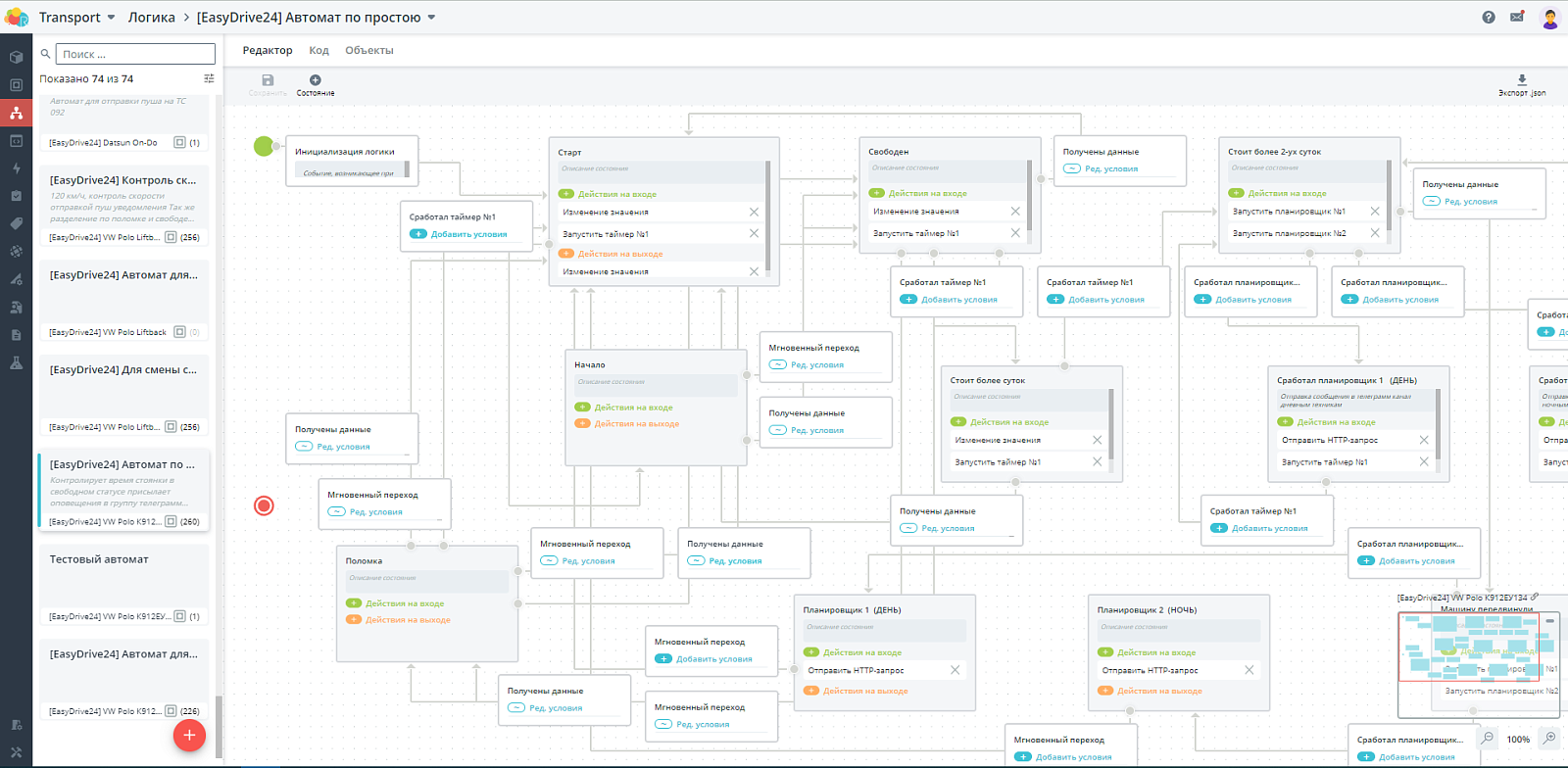
Task: Click the zoom in magnifier icon
Action: pyautogui.click(x=1549, y=739)
